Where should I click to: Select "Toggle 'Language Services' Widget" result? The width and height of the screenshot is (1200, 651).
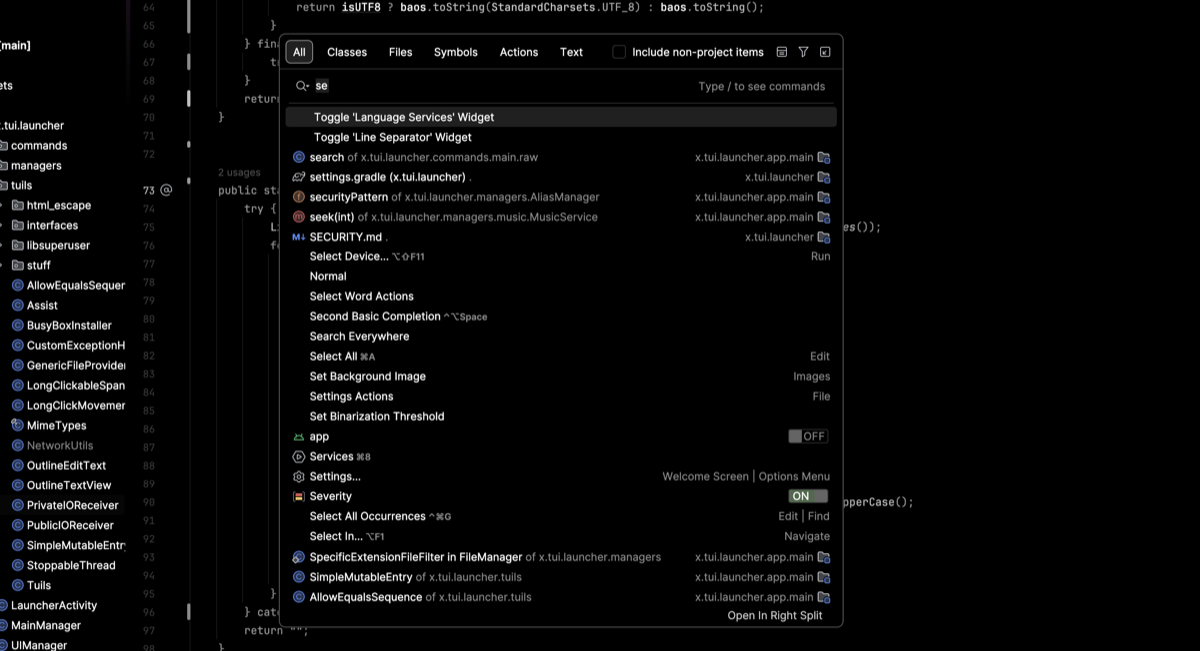click(x=561, y=117)
